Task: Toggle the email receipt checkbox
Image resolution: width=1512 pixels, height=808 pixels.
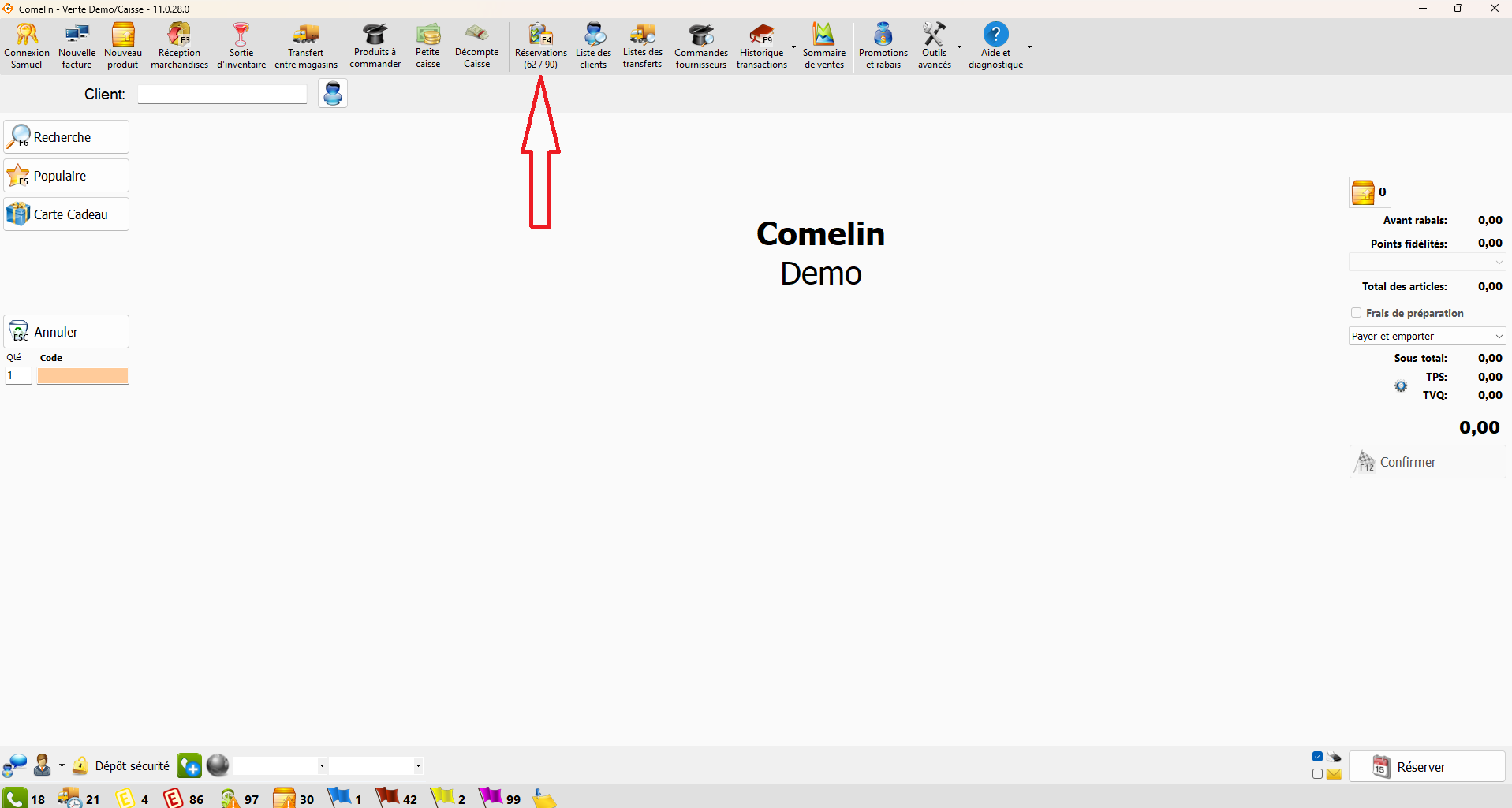Action: click(x=1317, y=774)
